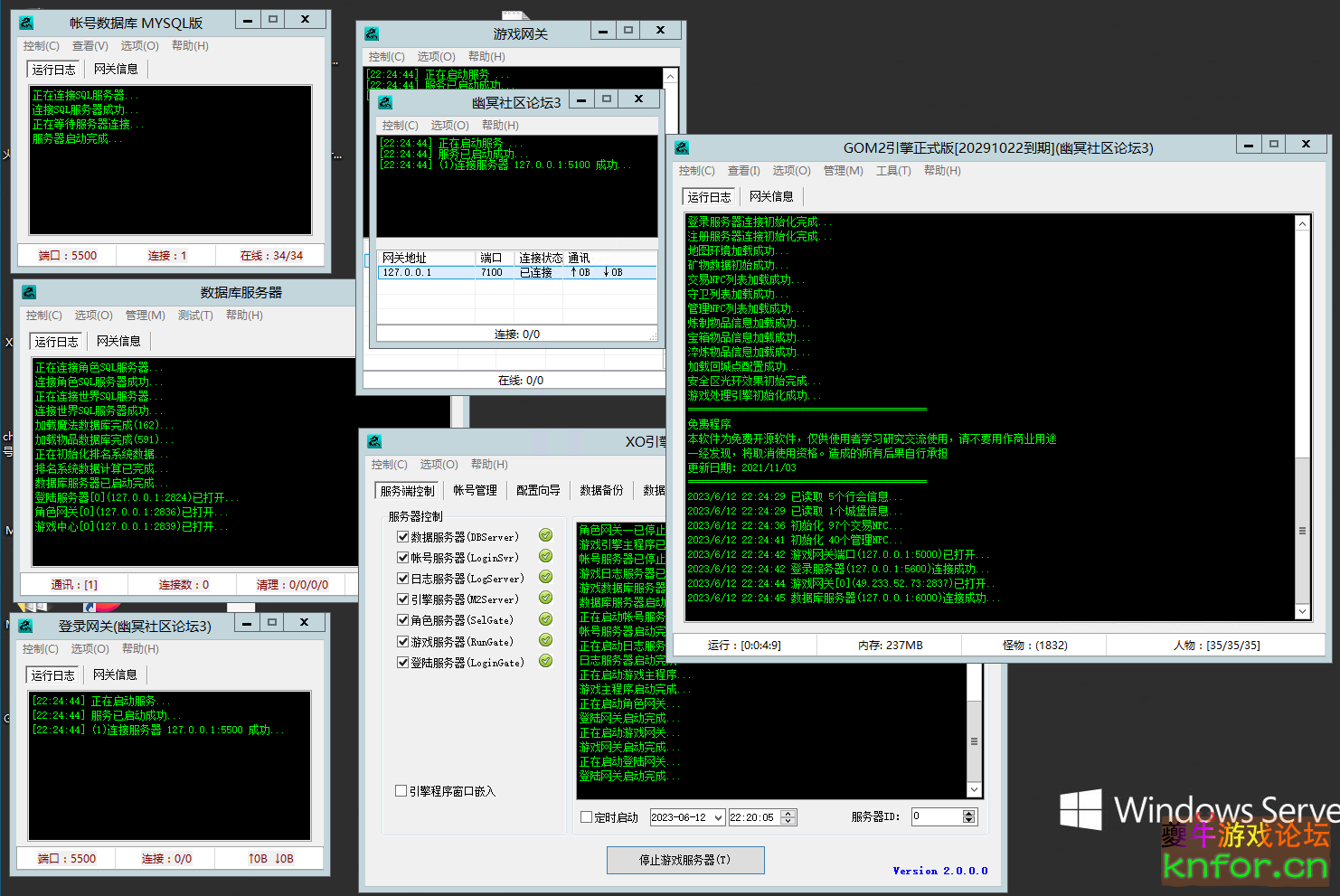Click GOM2引擎 log scrollbar down arrow
1340x896 pixels.
point(1302,612)
